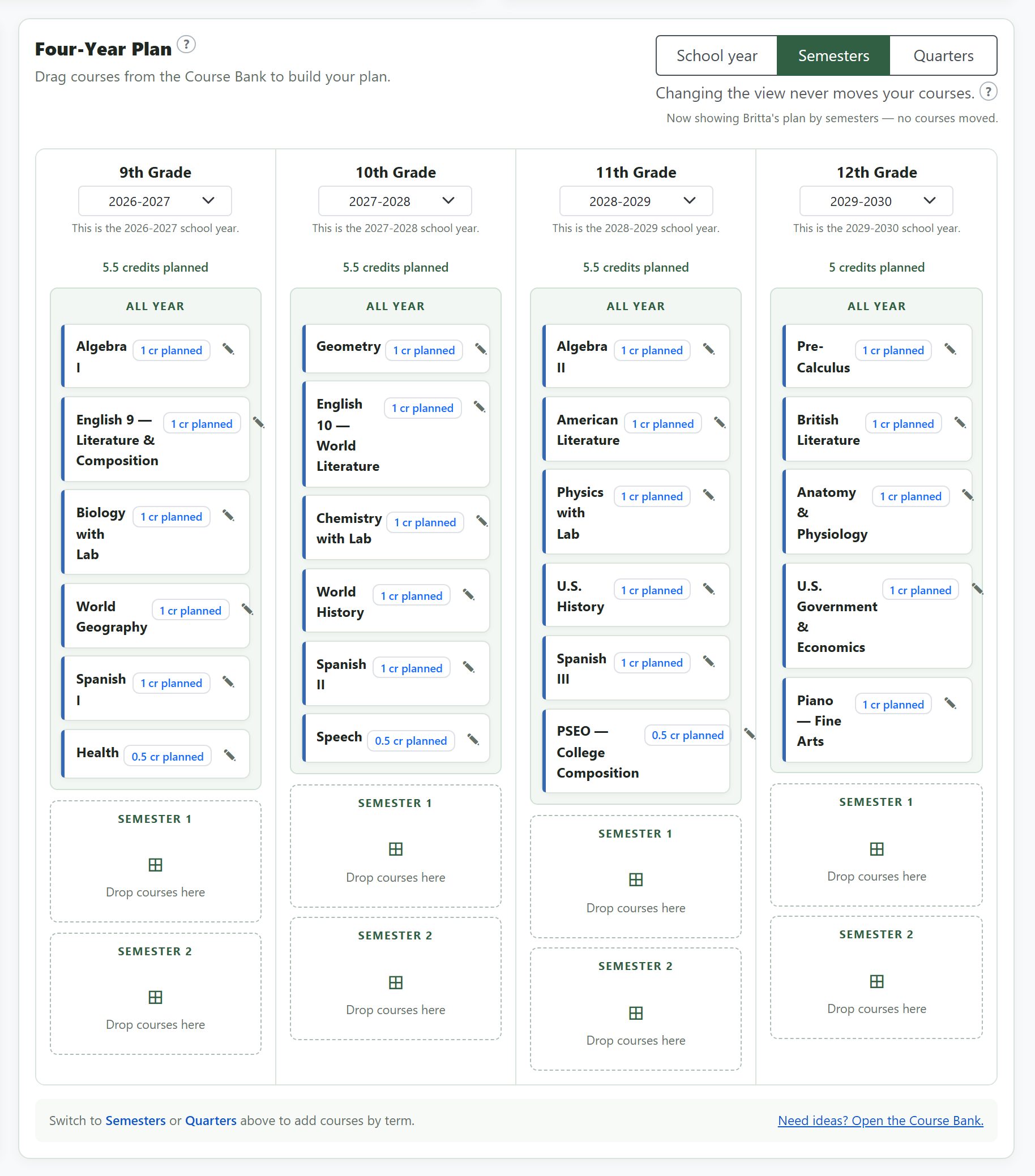Open the 9th Grade 2026-2027 year dropdown

(155, 201)
